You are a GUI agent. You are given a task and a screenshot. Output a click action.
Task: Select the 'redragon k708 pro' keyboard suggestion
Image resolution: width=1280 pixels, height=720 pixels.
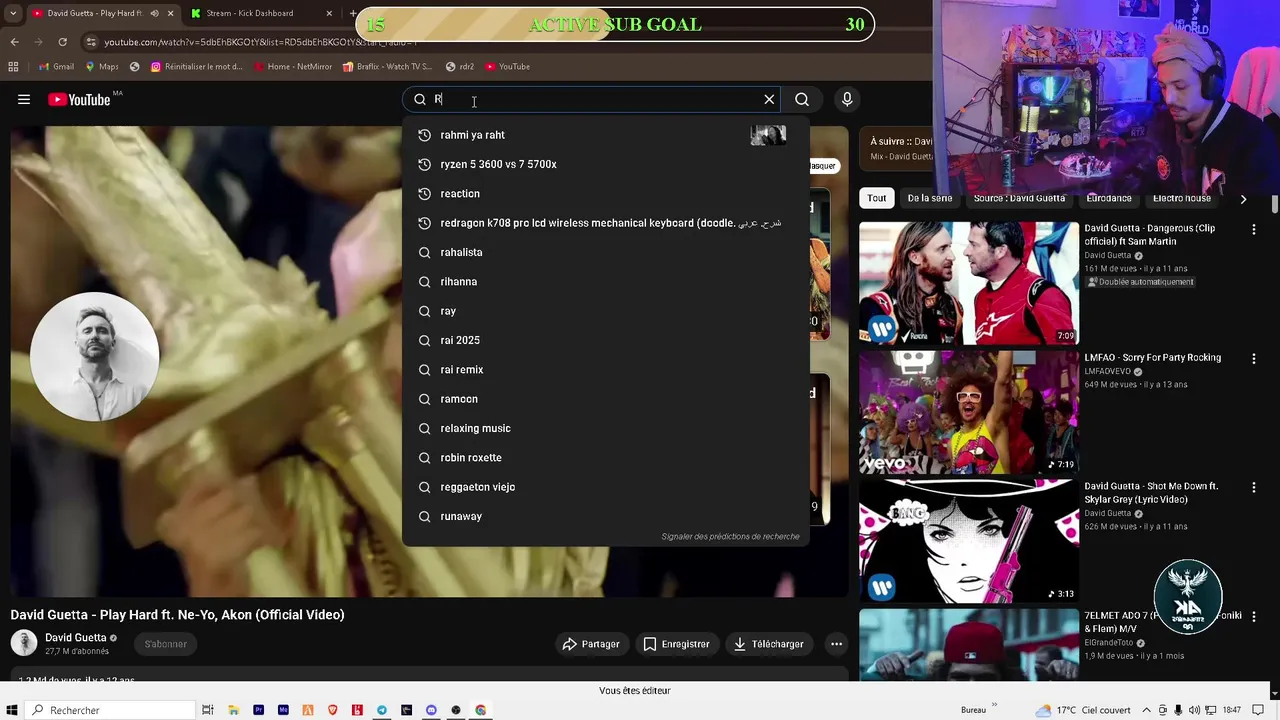pos(605,223)
